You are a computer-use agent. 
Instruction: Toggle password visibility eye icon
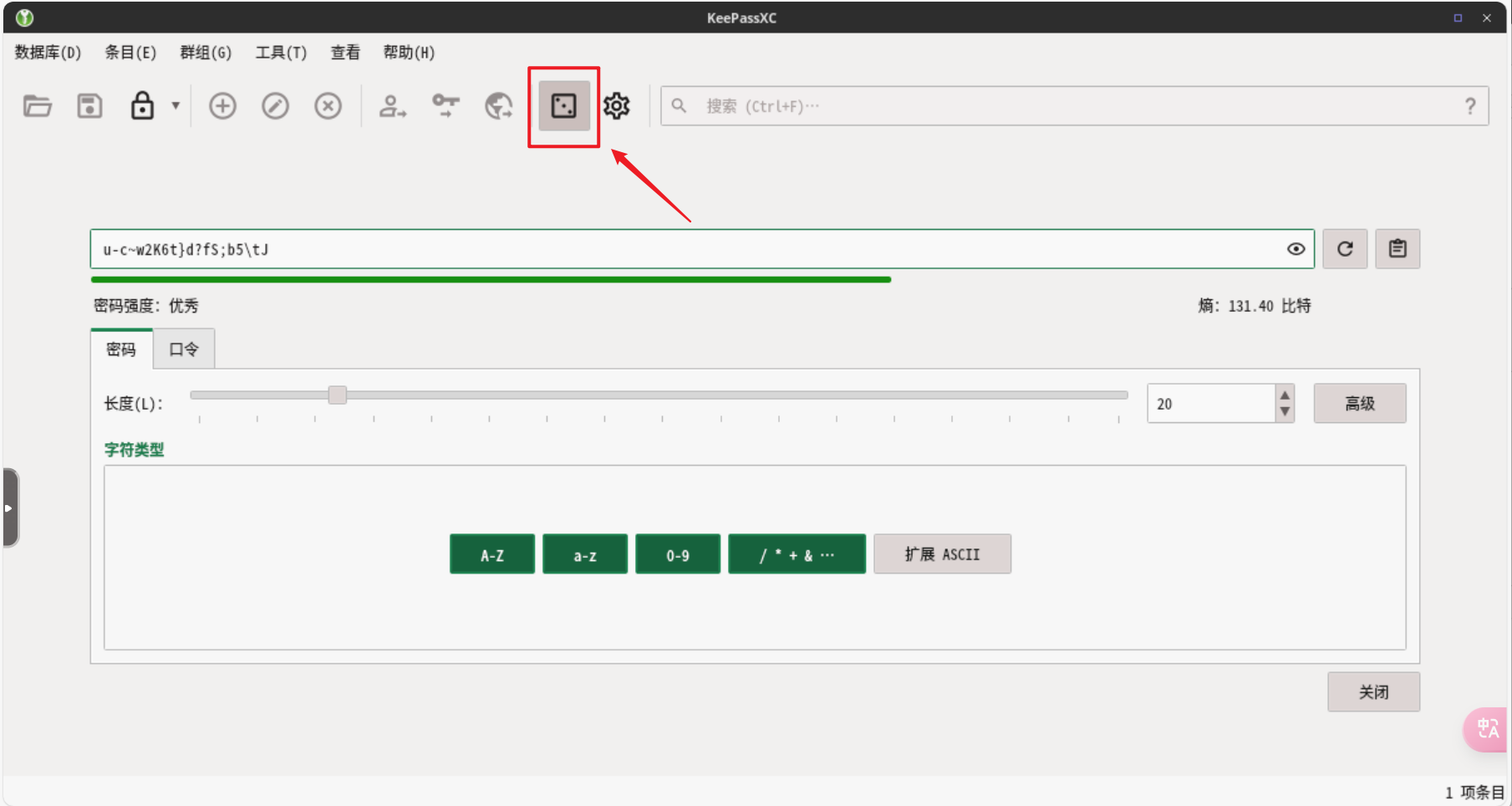[1296, 249]
